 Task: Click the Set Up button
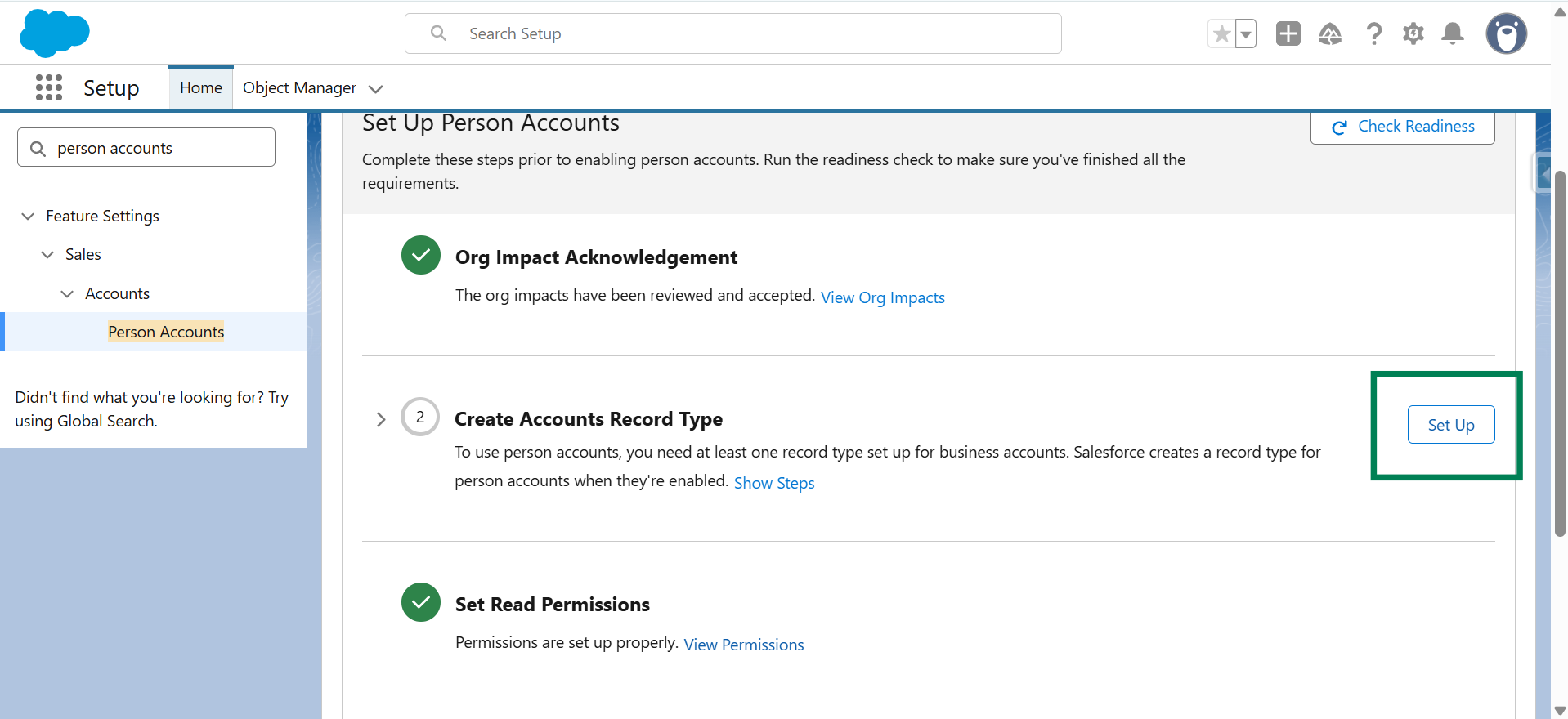coord(1450,425)
